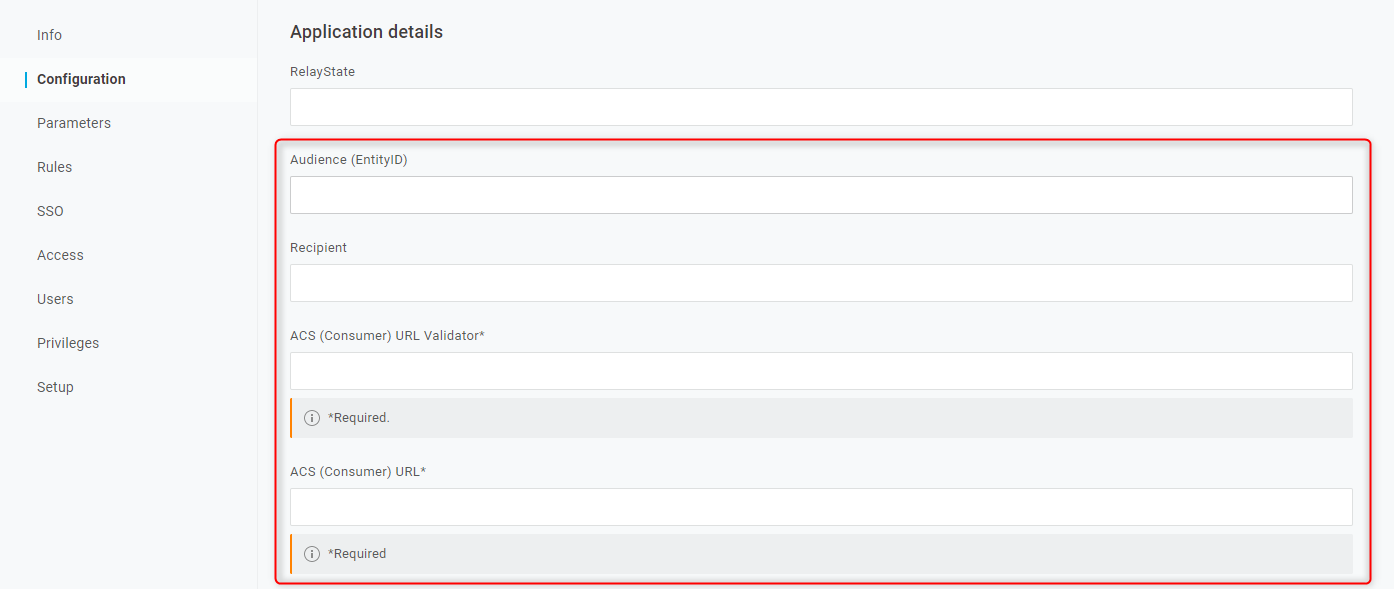The width and height of the screenshot is (1394, 589).
Task: Focus the RelayState text field
Action: click(820, 107)
